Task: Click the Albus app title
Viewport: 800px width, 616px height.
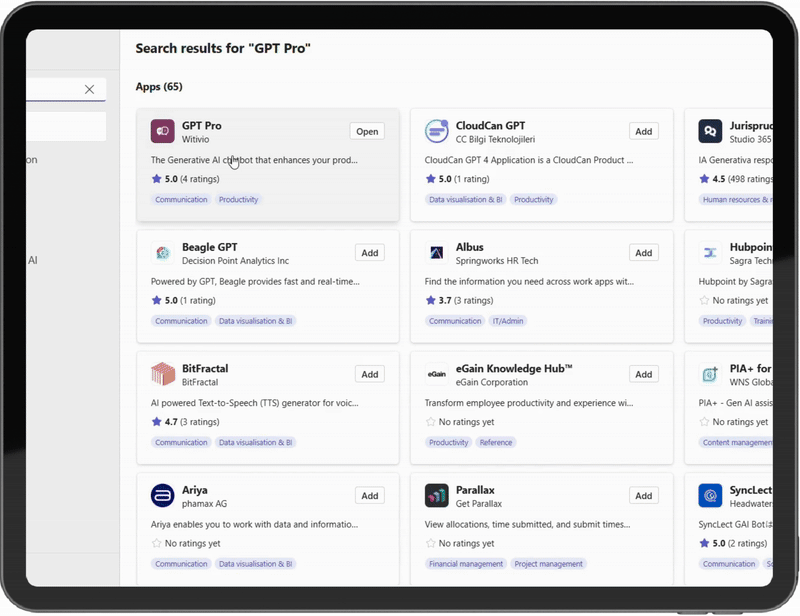Action: [469, 247]
